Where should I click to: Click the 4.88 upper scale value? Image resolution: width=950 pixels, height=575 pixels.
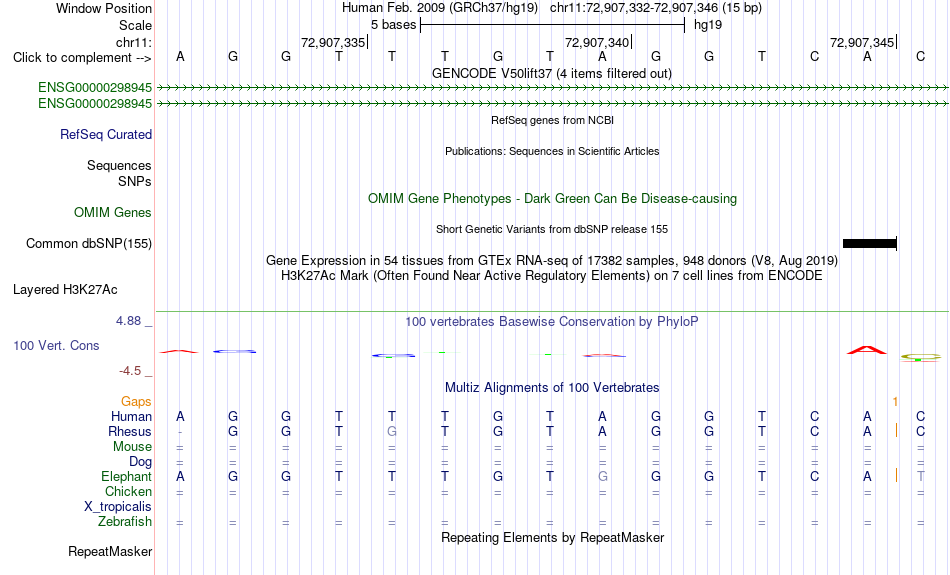[128, 321]
